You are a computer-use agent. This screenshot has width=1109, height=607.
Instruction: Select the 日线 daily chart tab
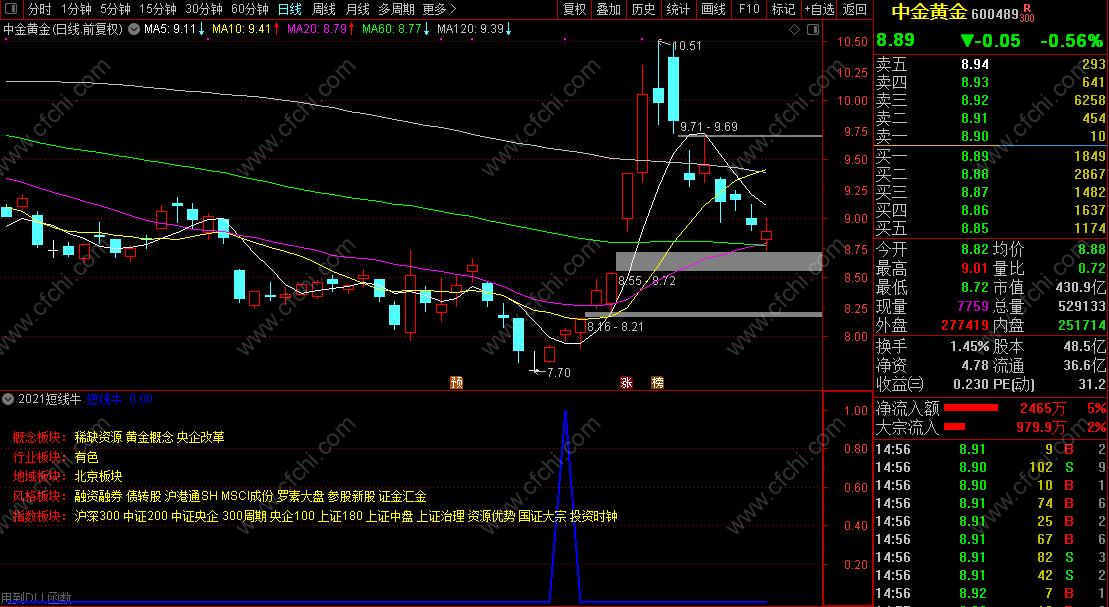click(x=289, y=9)
